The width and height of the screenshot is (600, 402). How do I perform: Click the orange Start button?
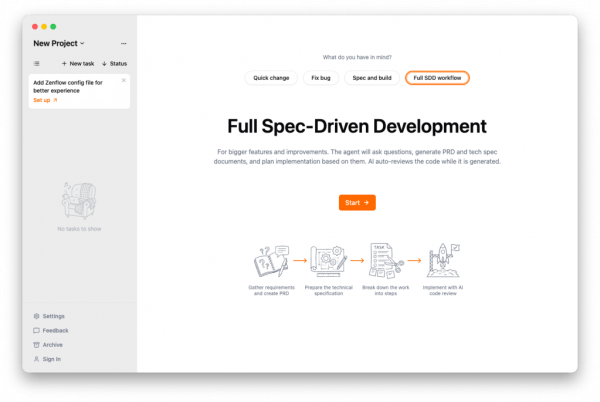coord(357,203)
